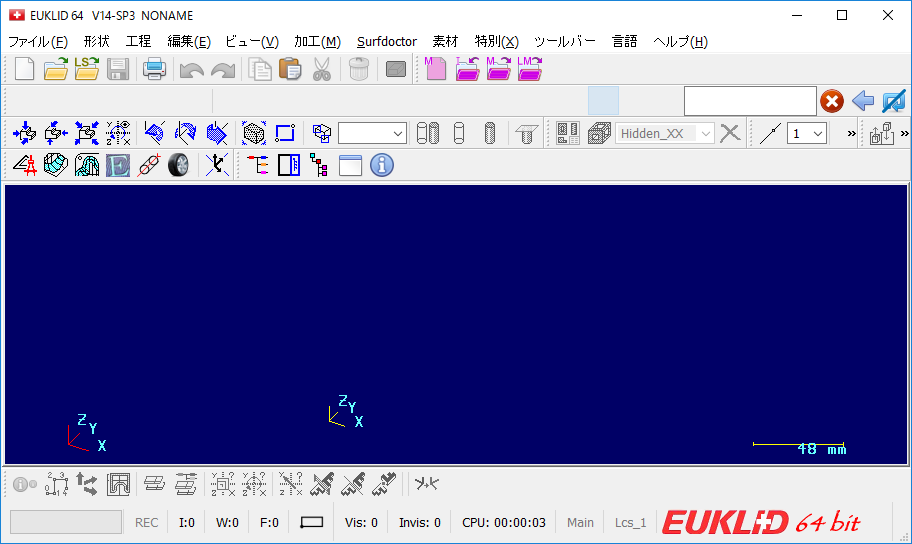Open the line width dropdown showing 1
The image size is (912, 544).
(807, 133)
